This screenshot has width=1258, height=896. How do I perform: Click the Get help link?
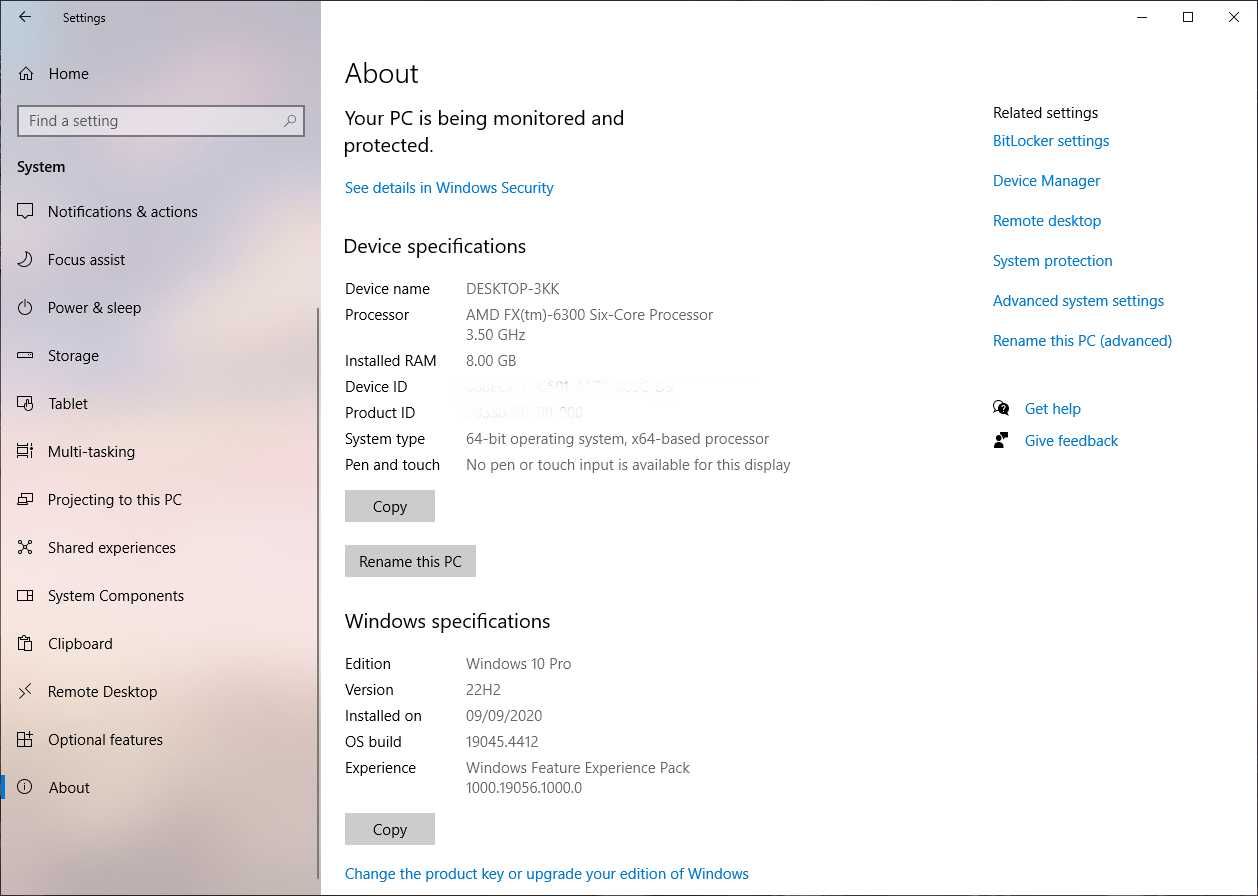[x=1052, y=408]
